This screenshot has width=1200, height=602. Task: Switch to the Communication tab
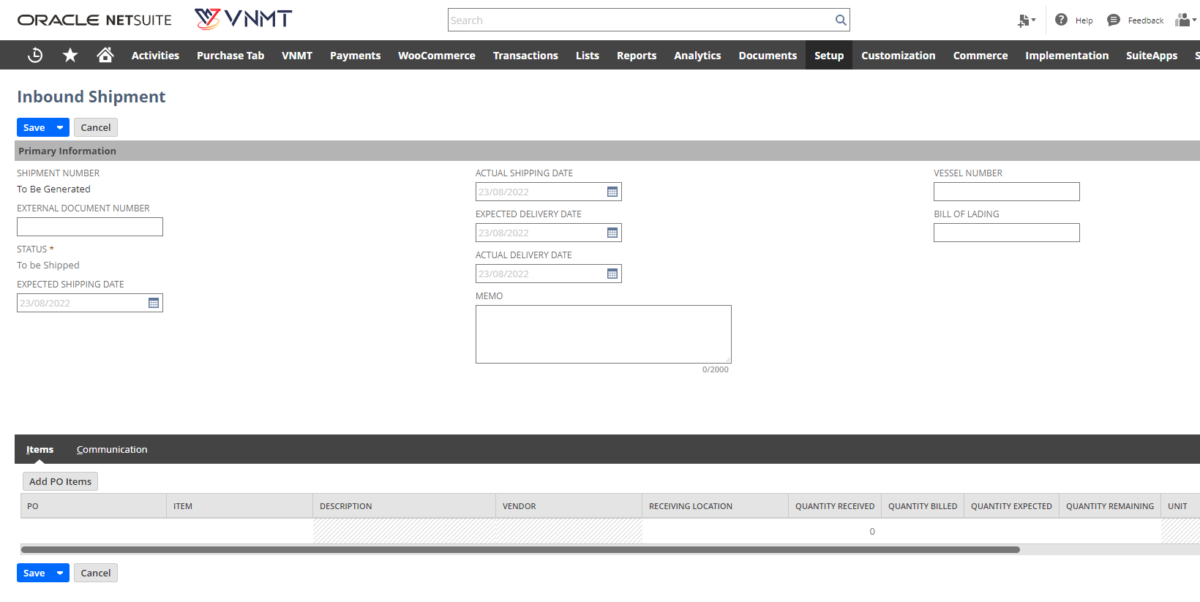(111, 449)
